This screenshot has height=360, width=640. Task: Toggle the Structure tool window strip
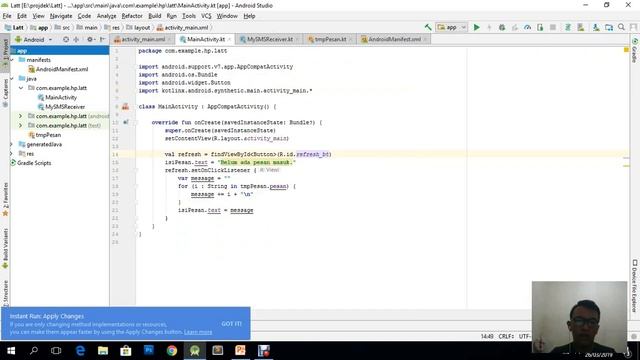[x=5, y=292]
